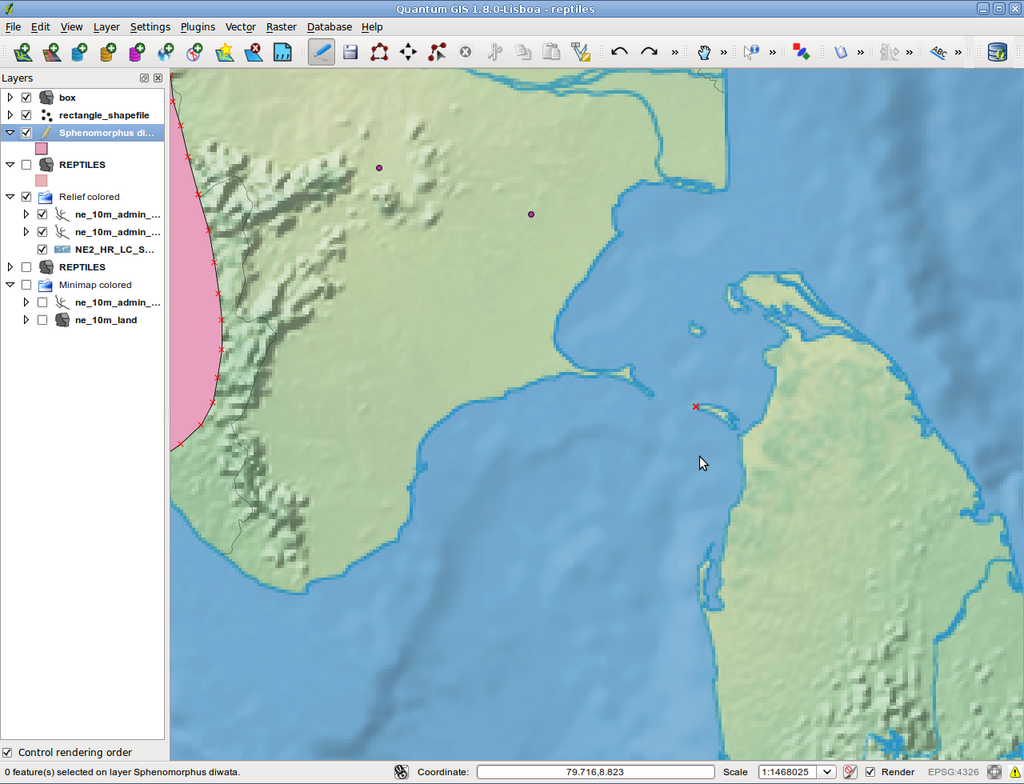The width and height of the screenshot is (1024, 784).
Task: Select the Node tool
Action: point(437,52)
